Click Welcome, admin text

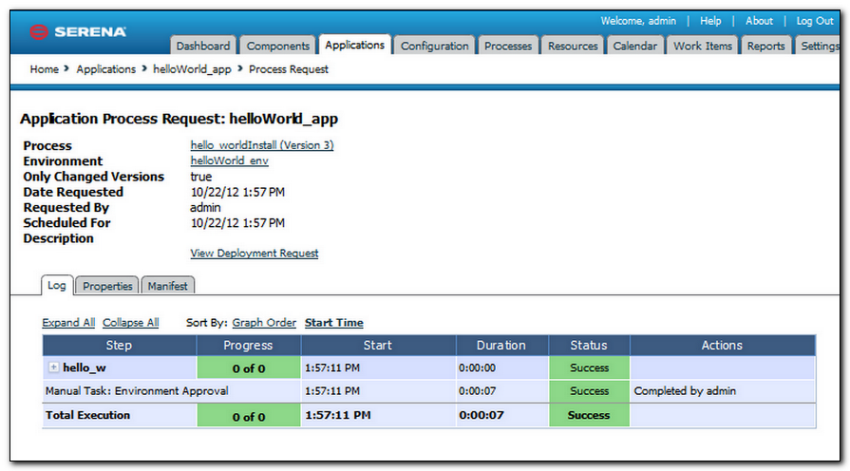click(638, 21)
